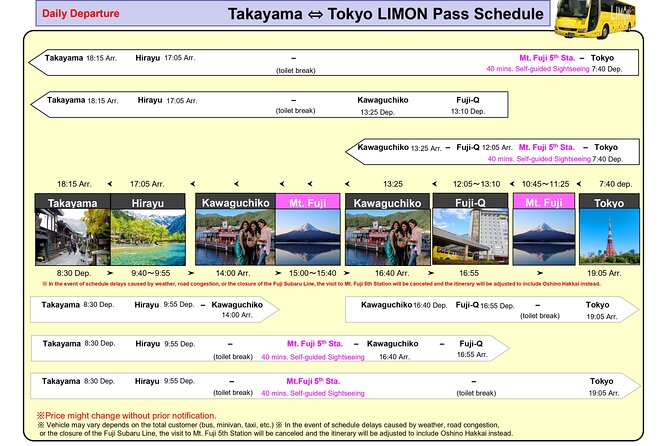Click the yellow LIMON bus picture
Screen dimensions: 669x446
pos(596,18)
